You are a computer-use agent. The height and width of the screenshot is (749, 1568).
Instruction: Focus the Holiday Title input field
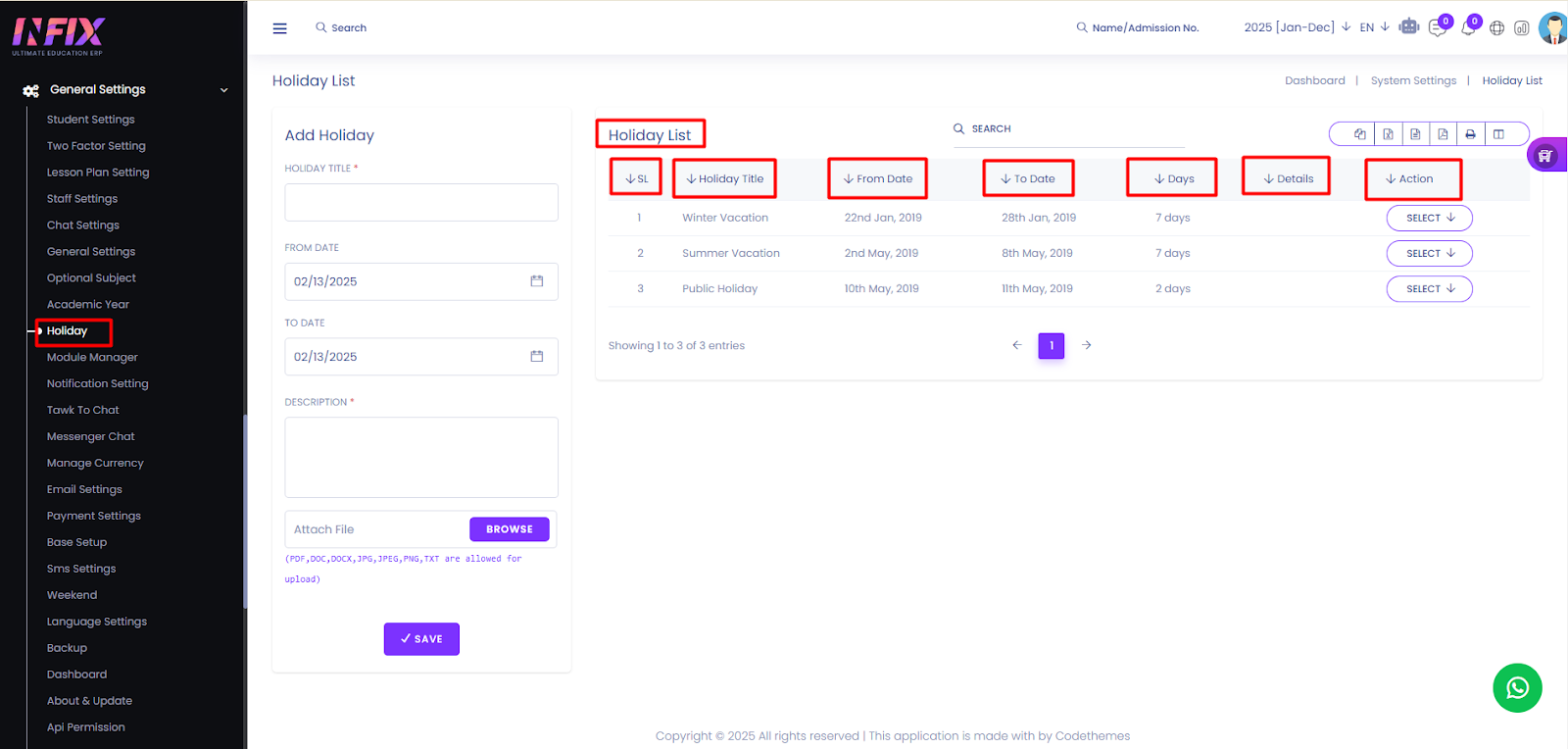[421, 202]
